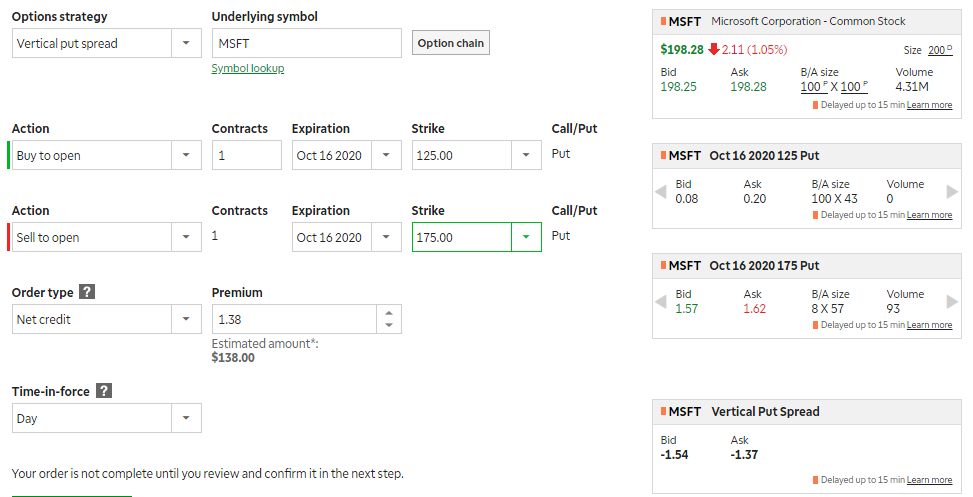Click the Option chain button

click(451, 43)
